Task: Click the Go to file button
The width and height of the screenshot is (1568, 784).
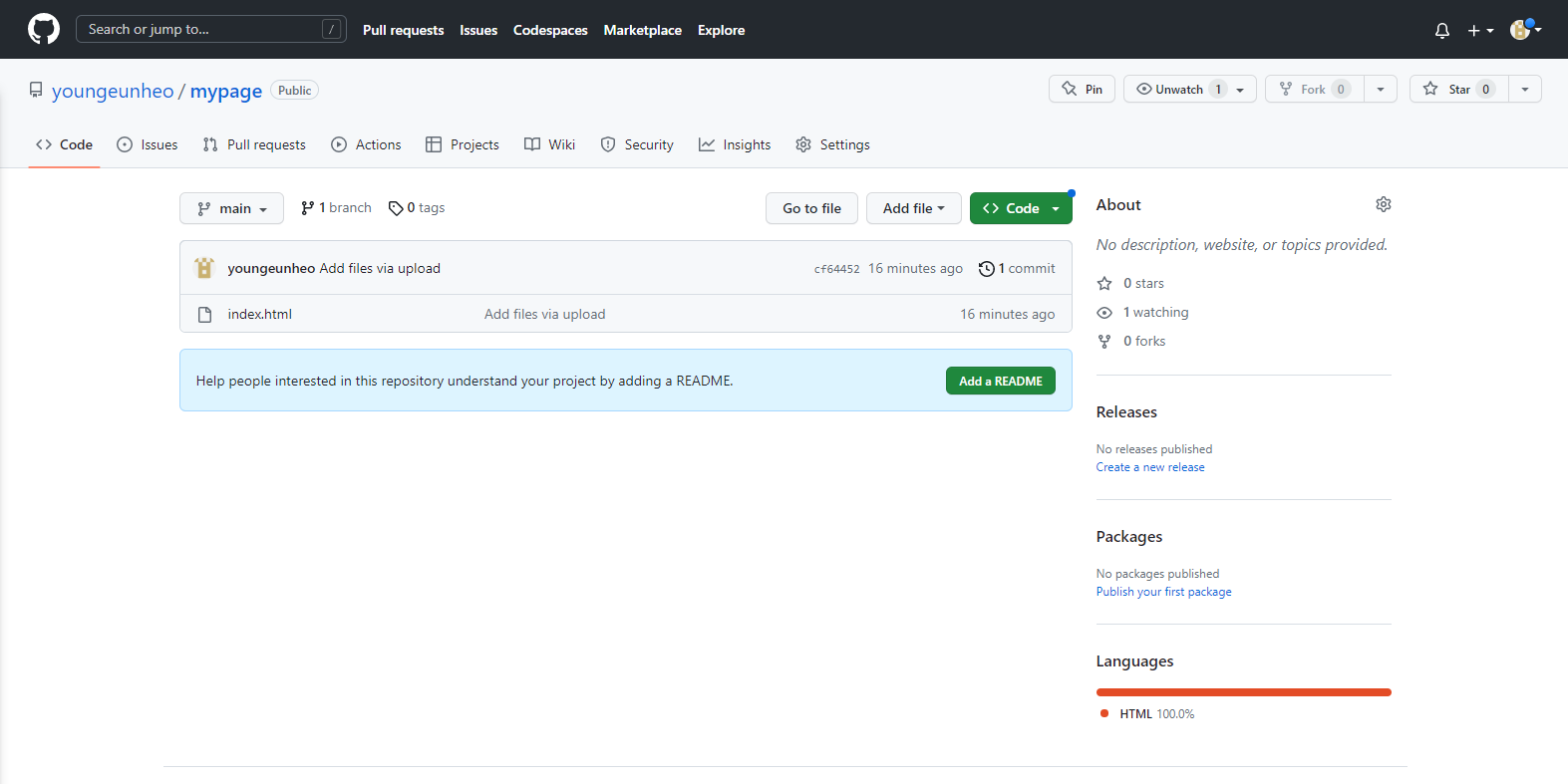Action: (811, 208)
